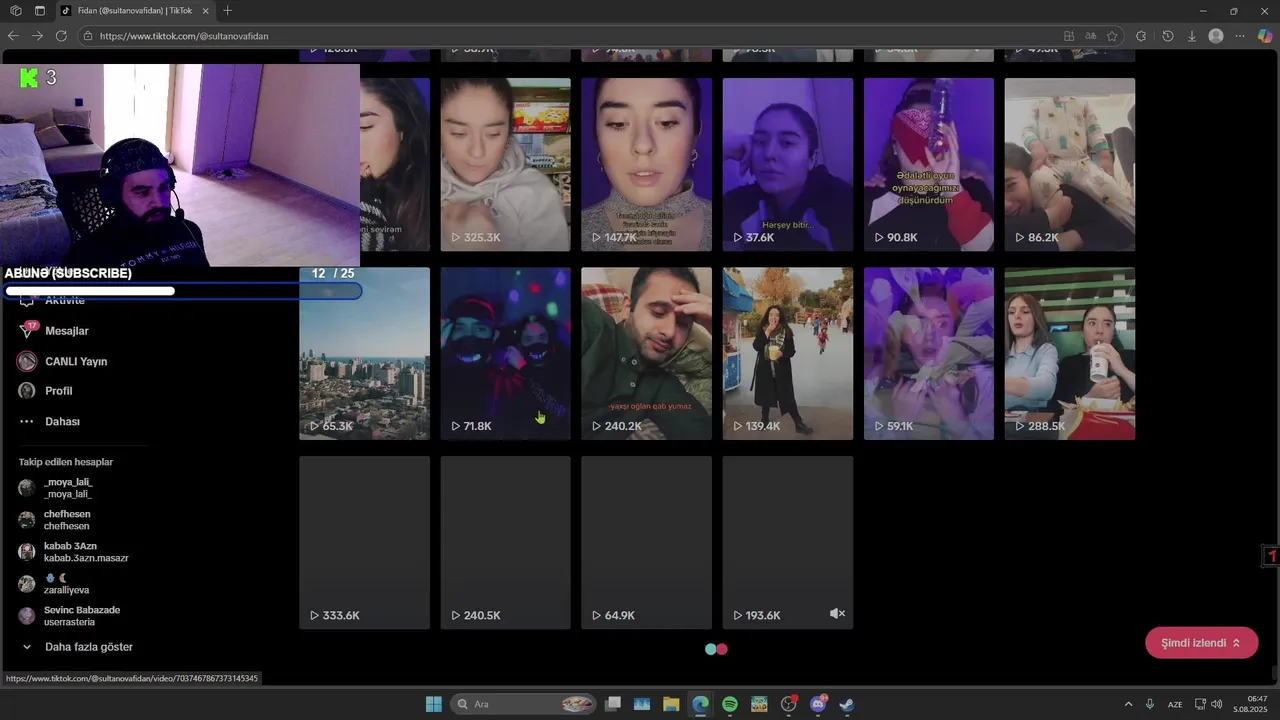Open loading video with 193.6K views

788,543
